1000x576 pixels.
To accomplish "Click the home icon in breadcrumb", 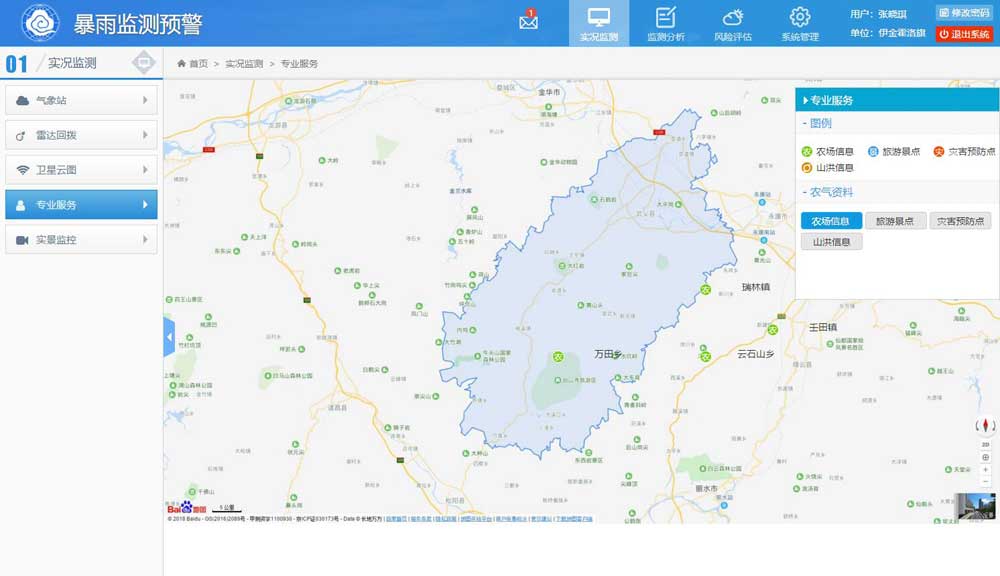I will 182,64.
